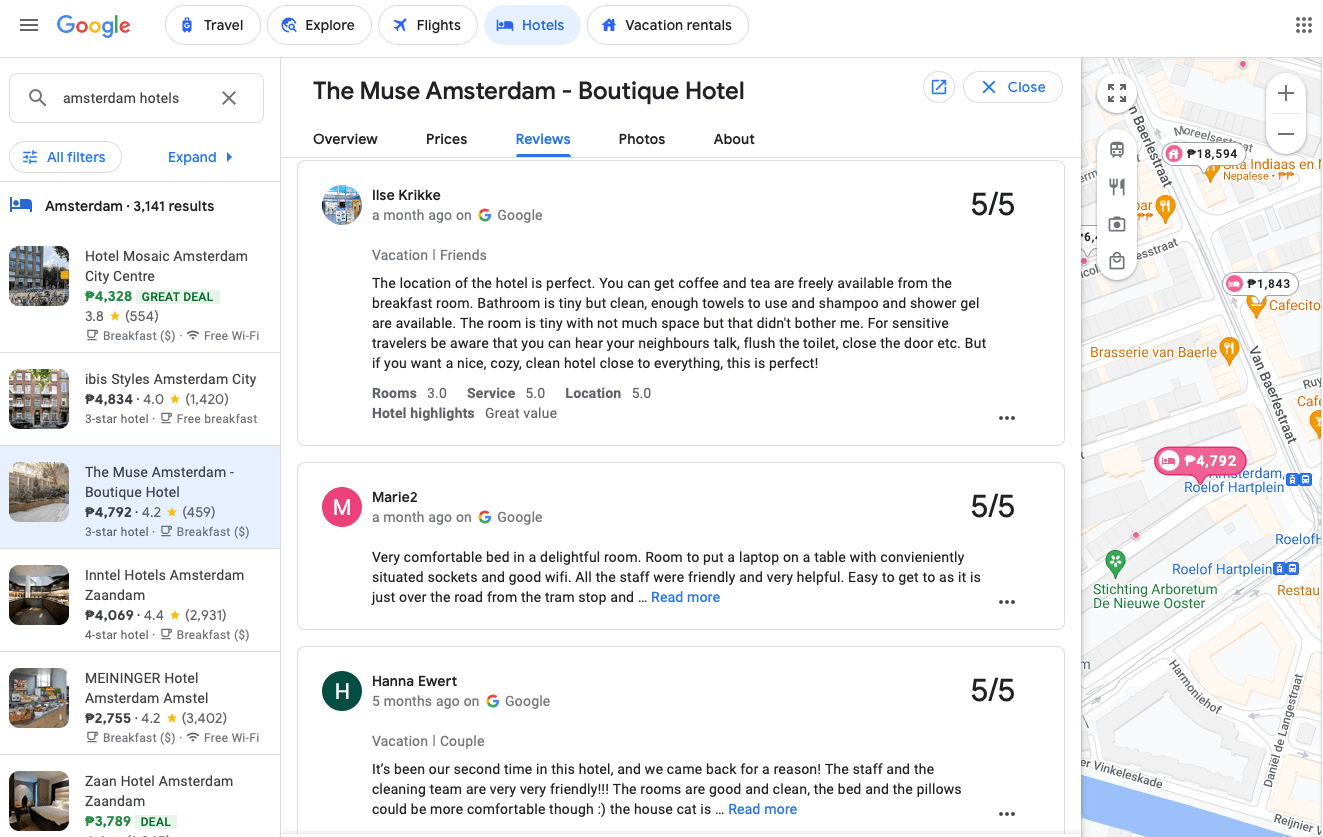Switch to the Photos tab
The height and width of the screenshot is (837, 1323).
click(641, 139)
